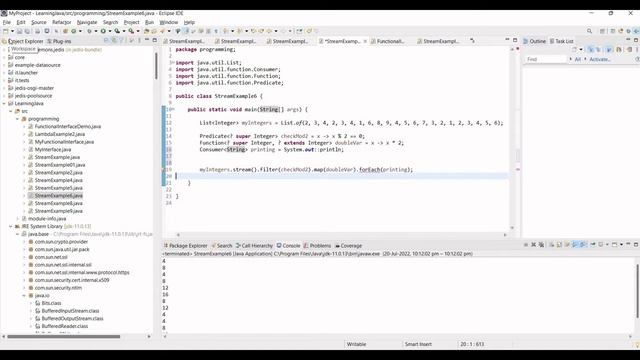Collapse the JRE System Library node
The width and height of the screenshot is (640, 360).
click(x=11, y=227)
